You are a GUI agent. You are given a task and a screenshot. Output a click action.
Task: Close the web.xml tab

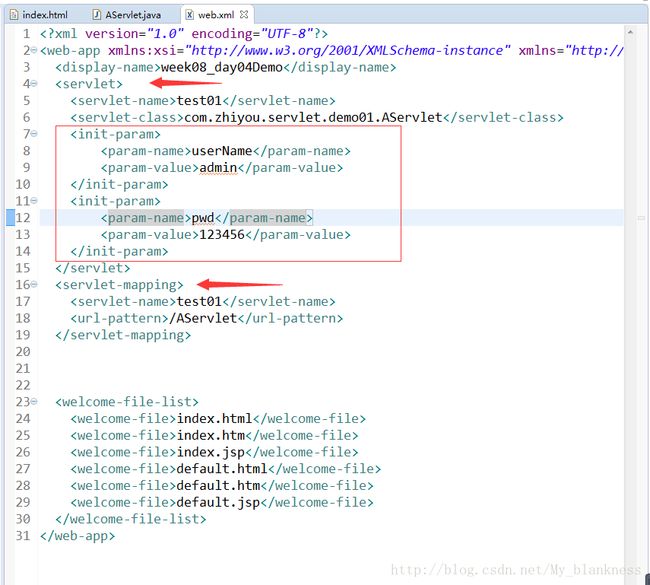coord(244,15)
